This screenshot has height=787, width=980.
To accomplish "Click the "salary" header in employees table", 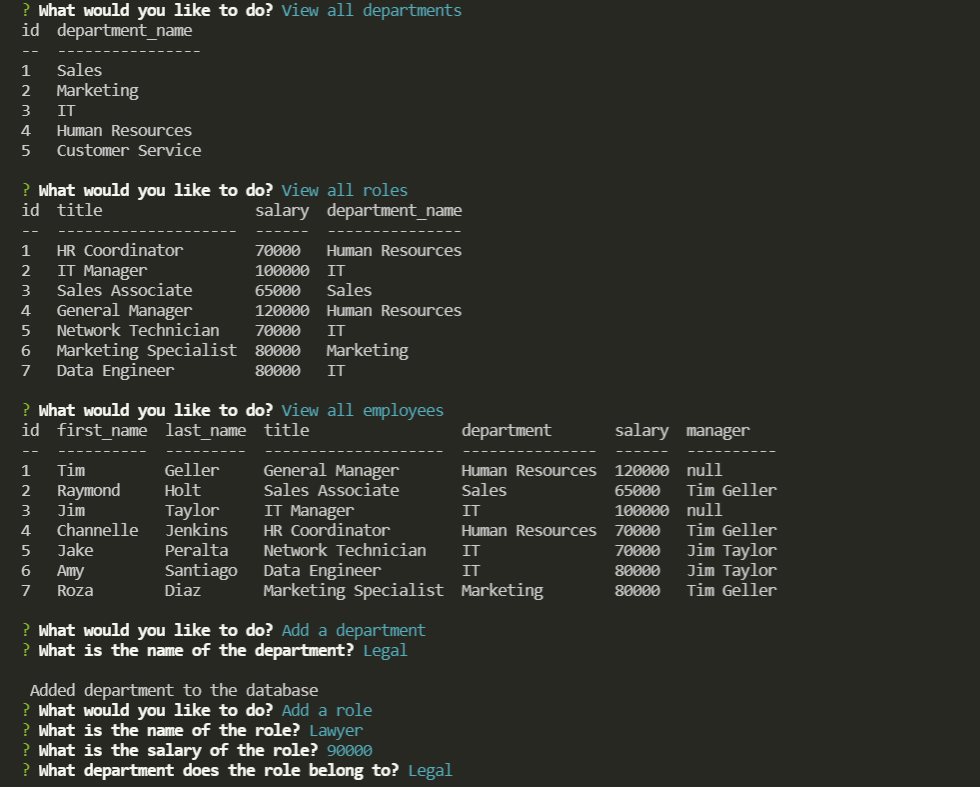I will click(x=641, y=430).
